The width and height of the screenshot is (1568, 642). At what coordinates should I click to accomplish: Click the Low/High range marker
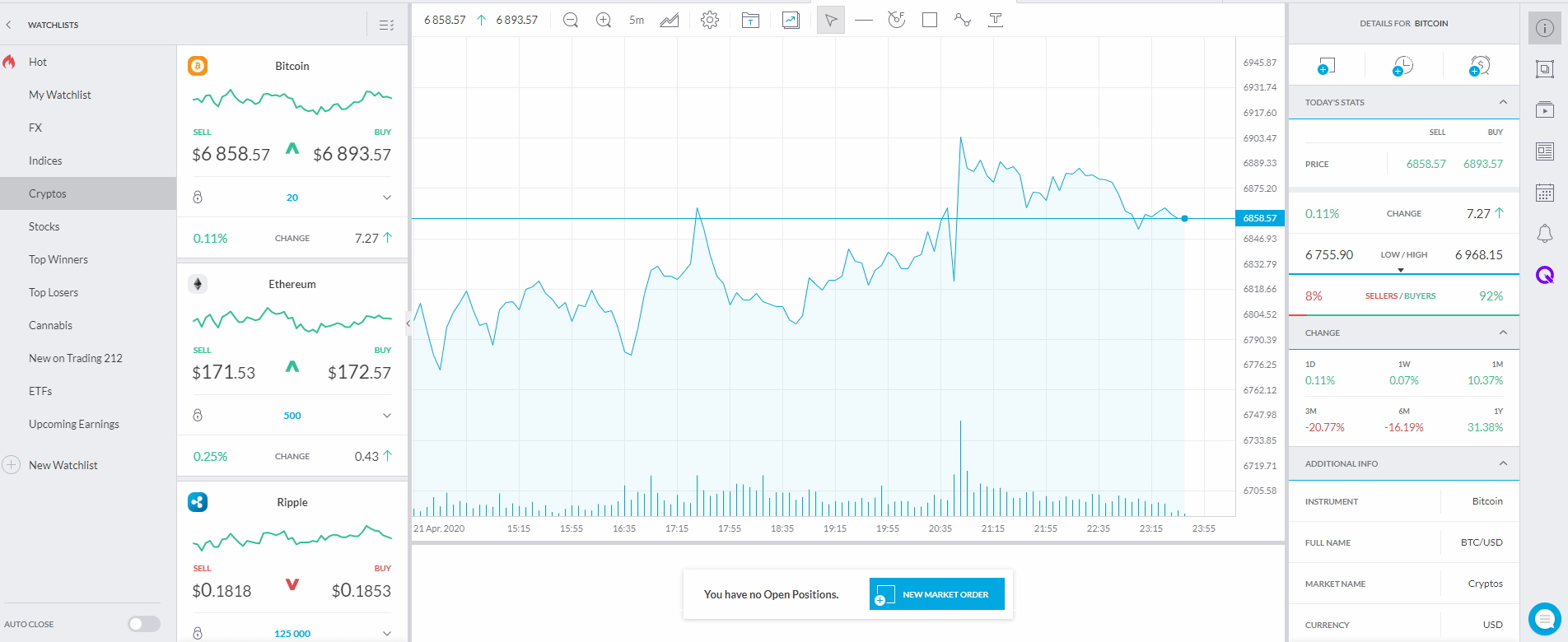[x=1401, y=270]
